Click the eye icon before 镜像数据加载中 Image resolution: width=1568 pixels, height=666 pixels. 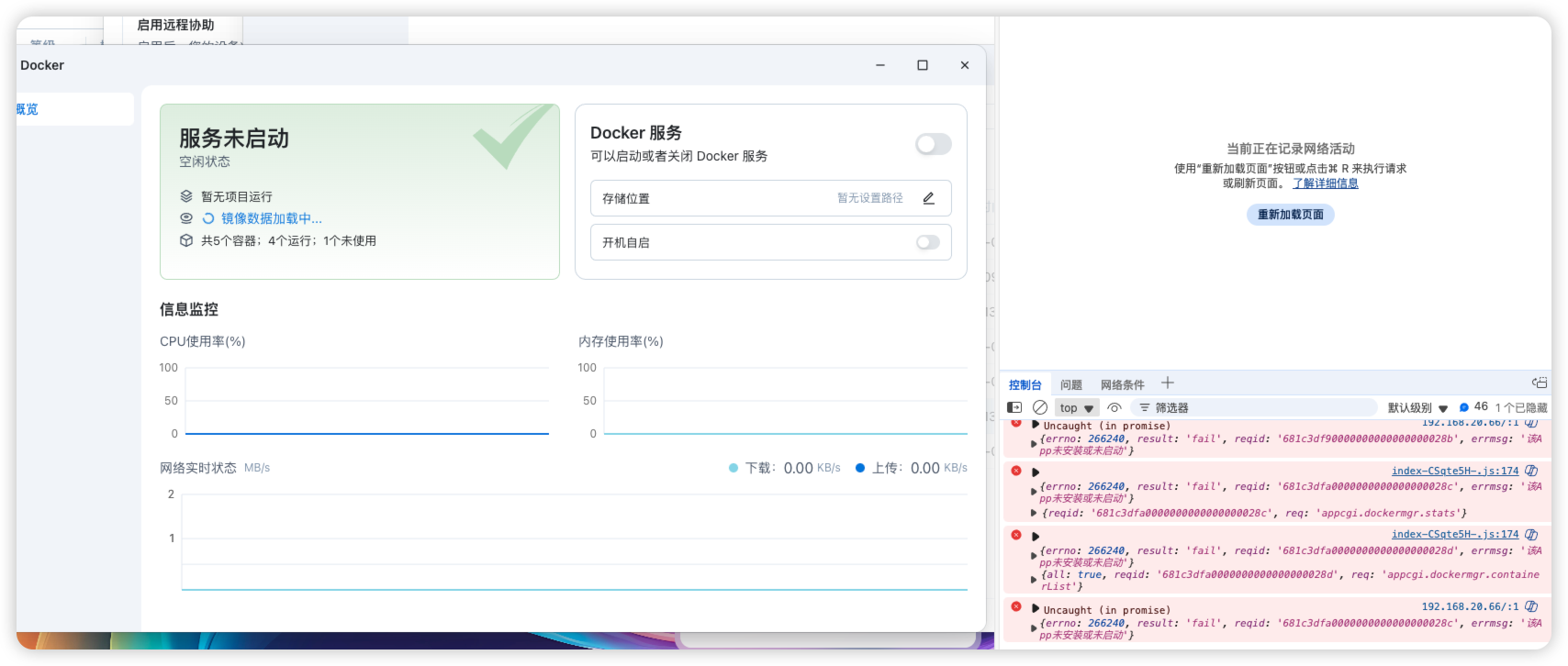pos(186,218)
